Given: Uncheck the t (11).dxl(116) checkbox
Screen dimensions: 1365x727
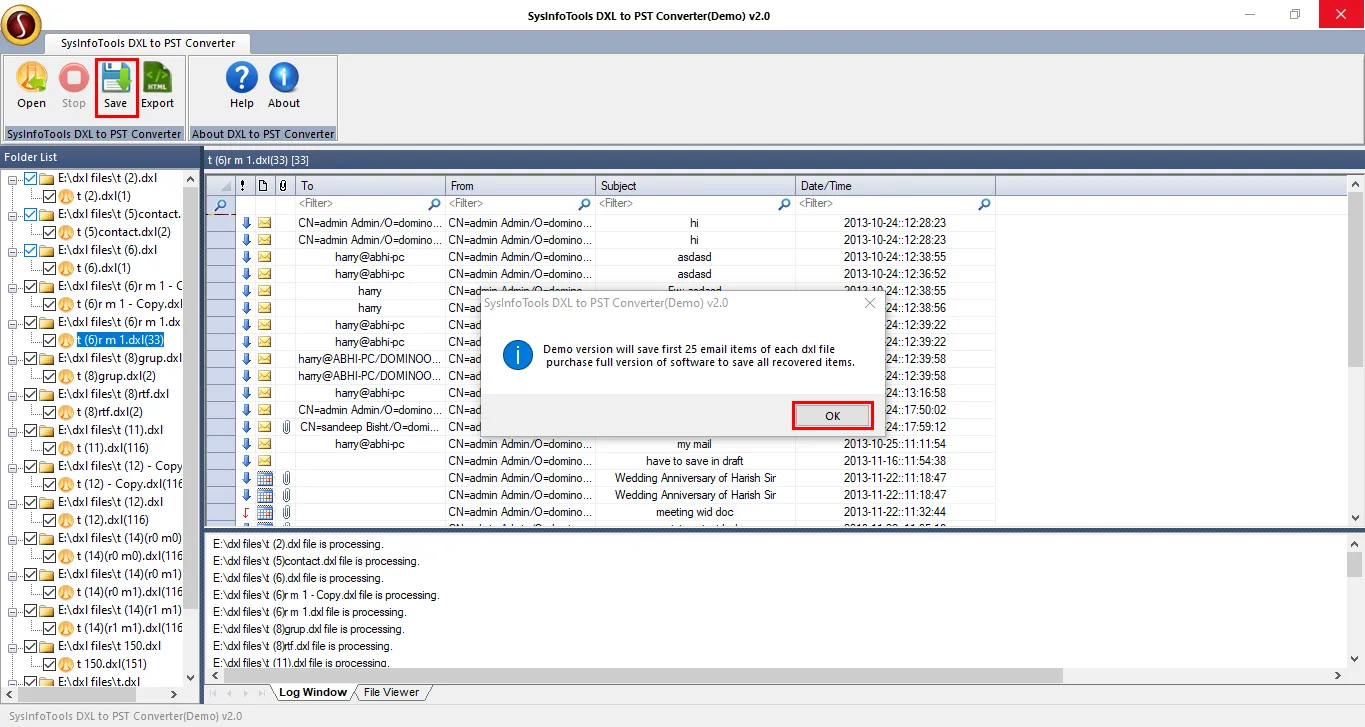Looking at the screenshot, I should (50, 448).
